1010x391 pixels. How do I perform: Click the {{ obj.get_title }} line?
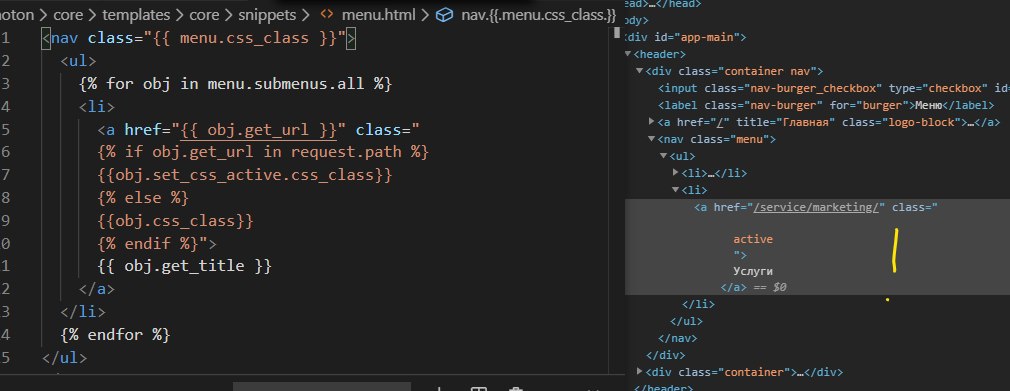pyautogui.click(x=185, y=265)
